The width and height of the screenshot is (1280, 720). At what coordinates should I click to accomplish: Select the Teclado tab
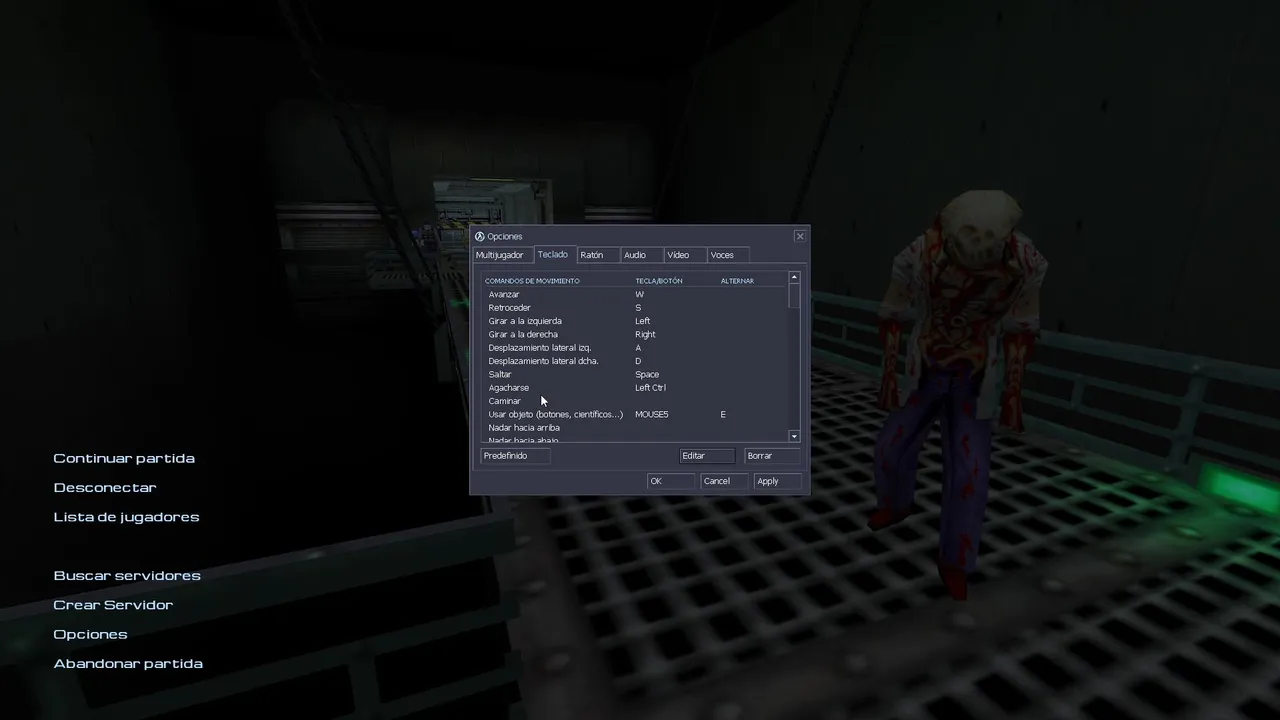(553, 254)
